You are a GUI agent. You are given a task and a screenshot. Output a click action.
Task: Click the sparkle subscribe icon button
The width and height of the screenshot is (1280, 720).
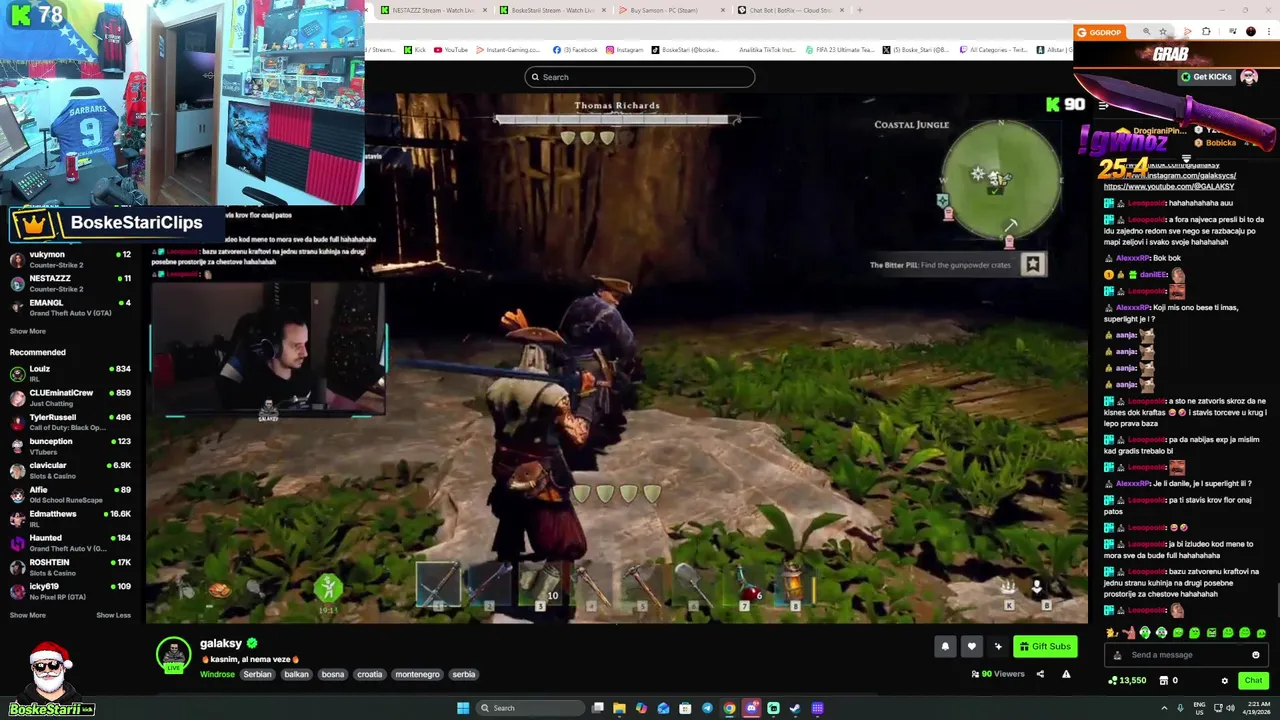997,647
